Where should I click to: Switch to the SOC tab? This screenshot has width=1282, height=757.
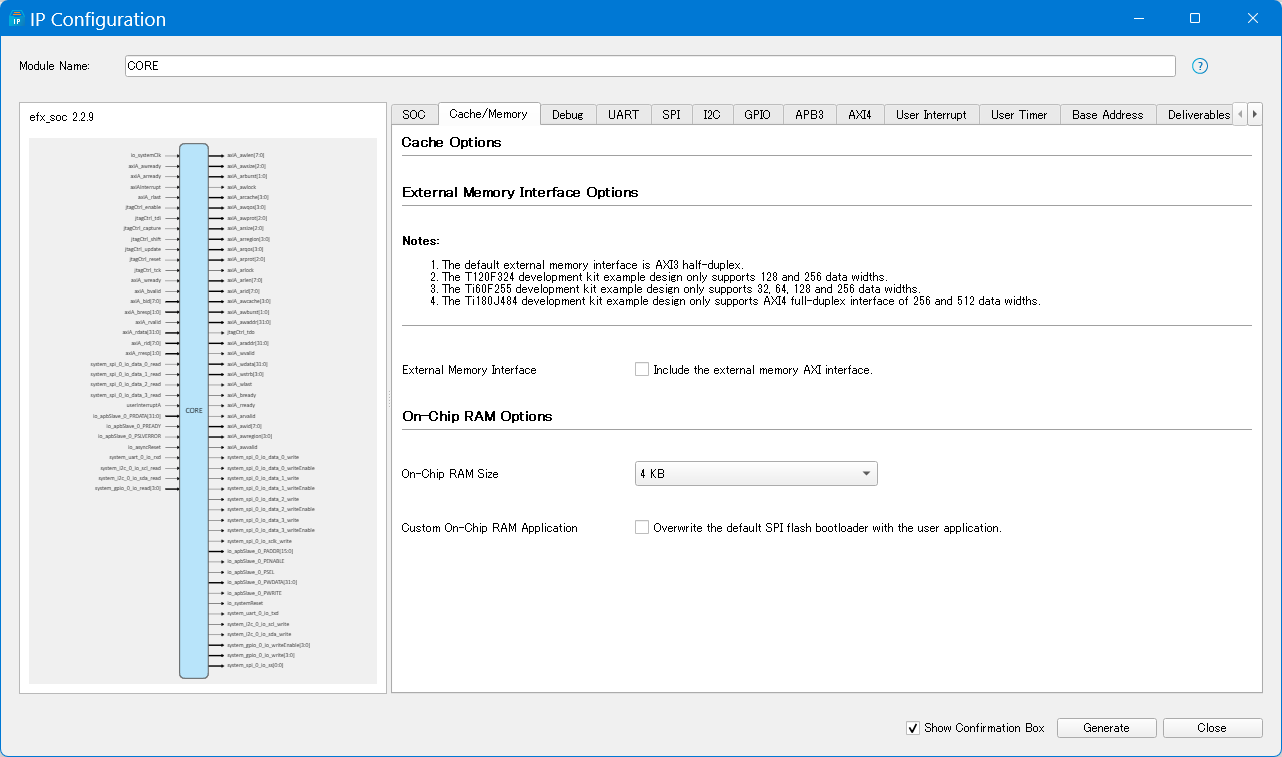click(414, 115)
